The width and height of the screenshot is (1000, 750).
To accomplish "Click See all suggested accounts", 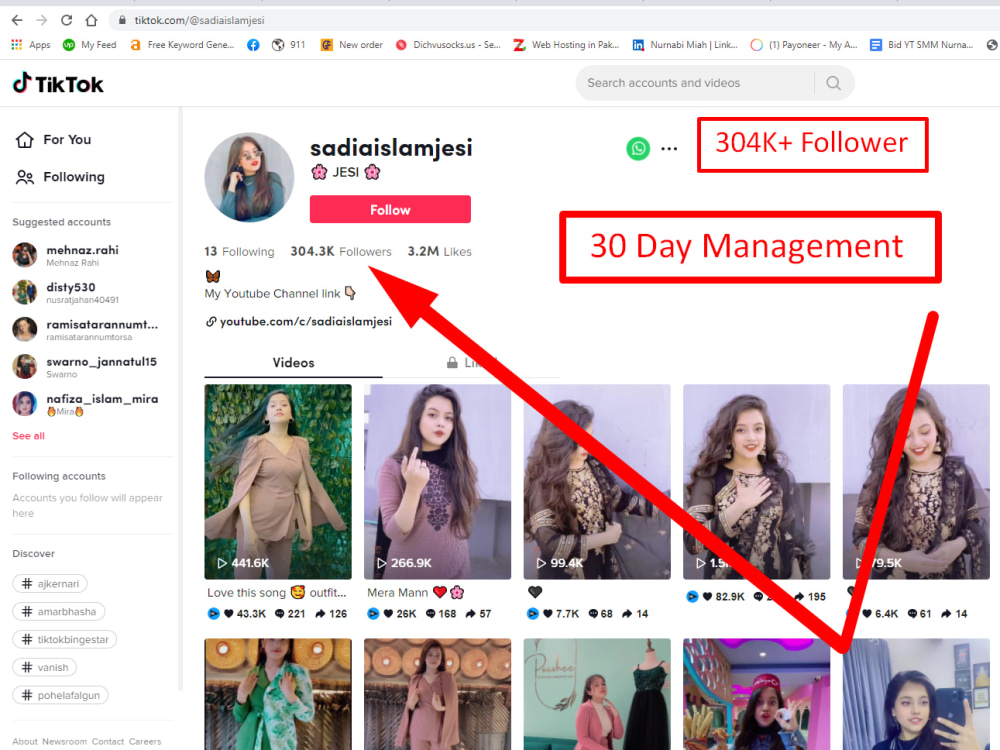I will pos(29,436).
